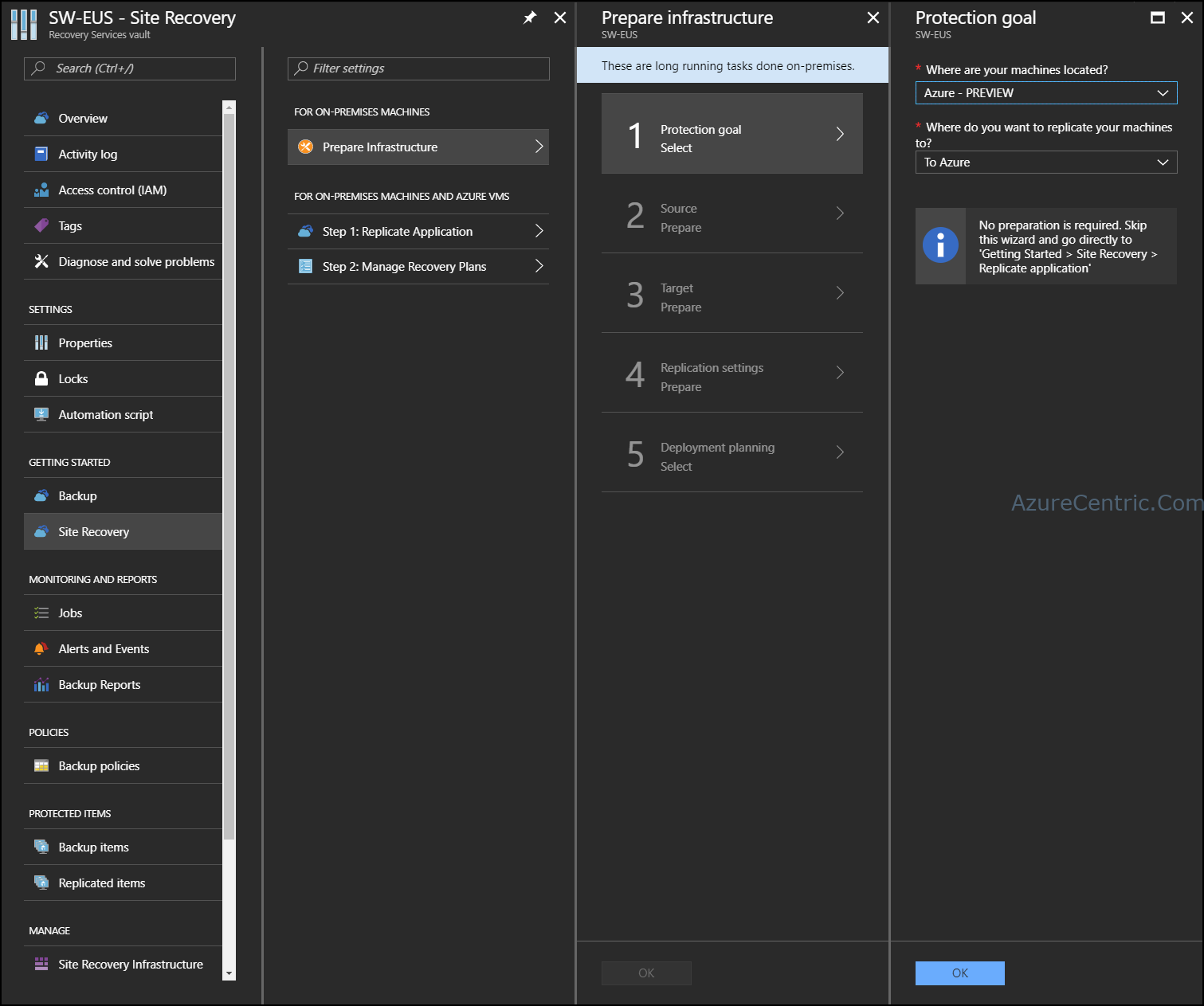Click 'Replication settings' step label
This screenshot has height=1006, width=1204.
pos(712,367)
